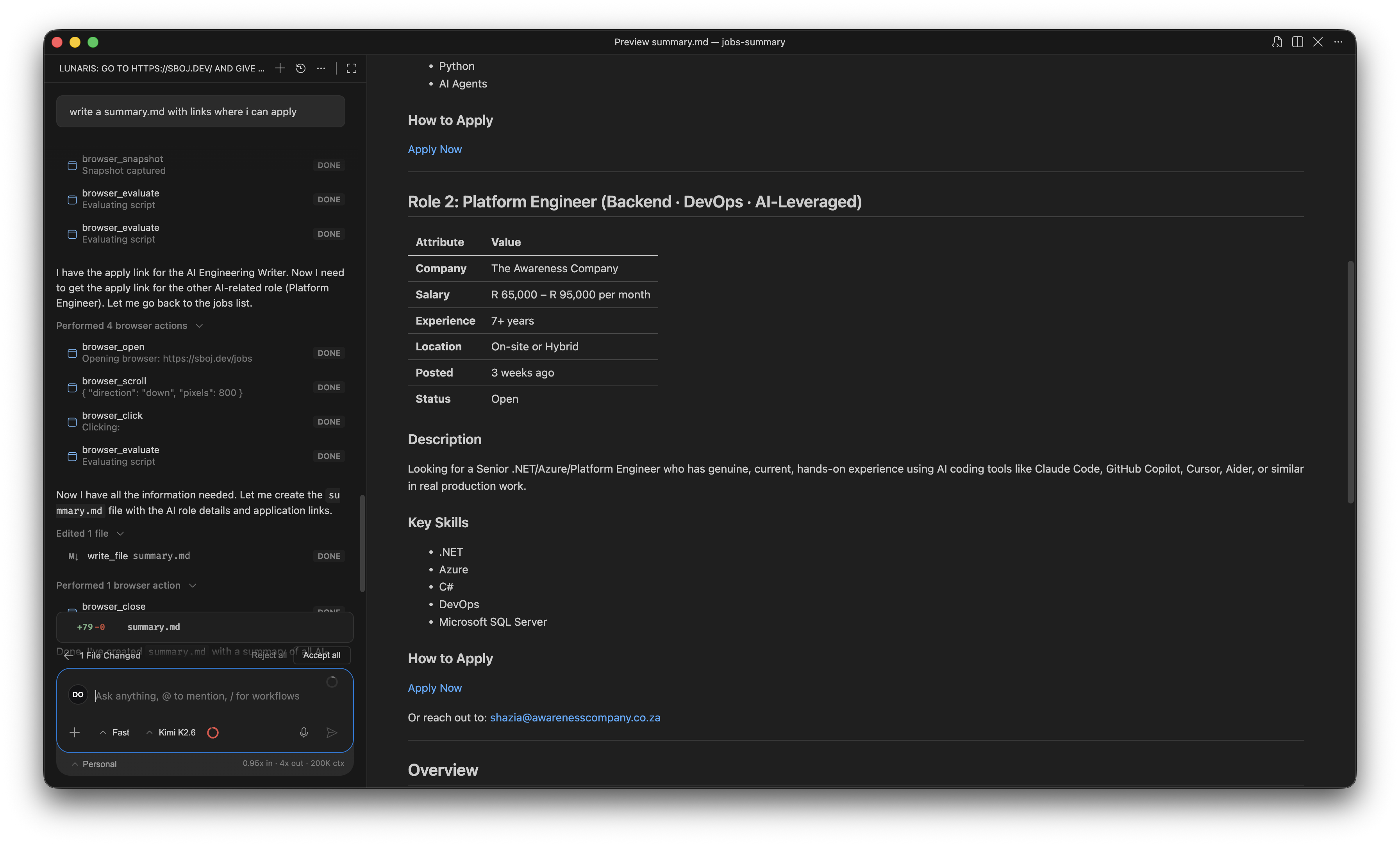Click the 'AI Agents' list item
Screen dimensions: 1400x846
(463, 84)
